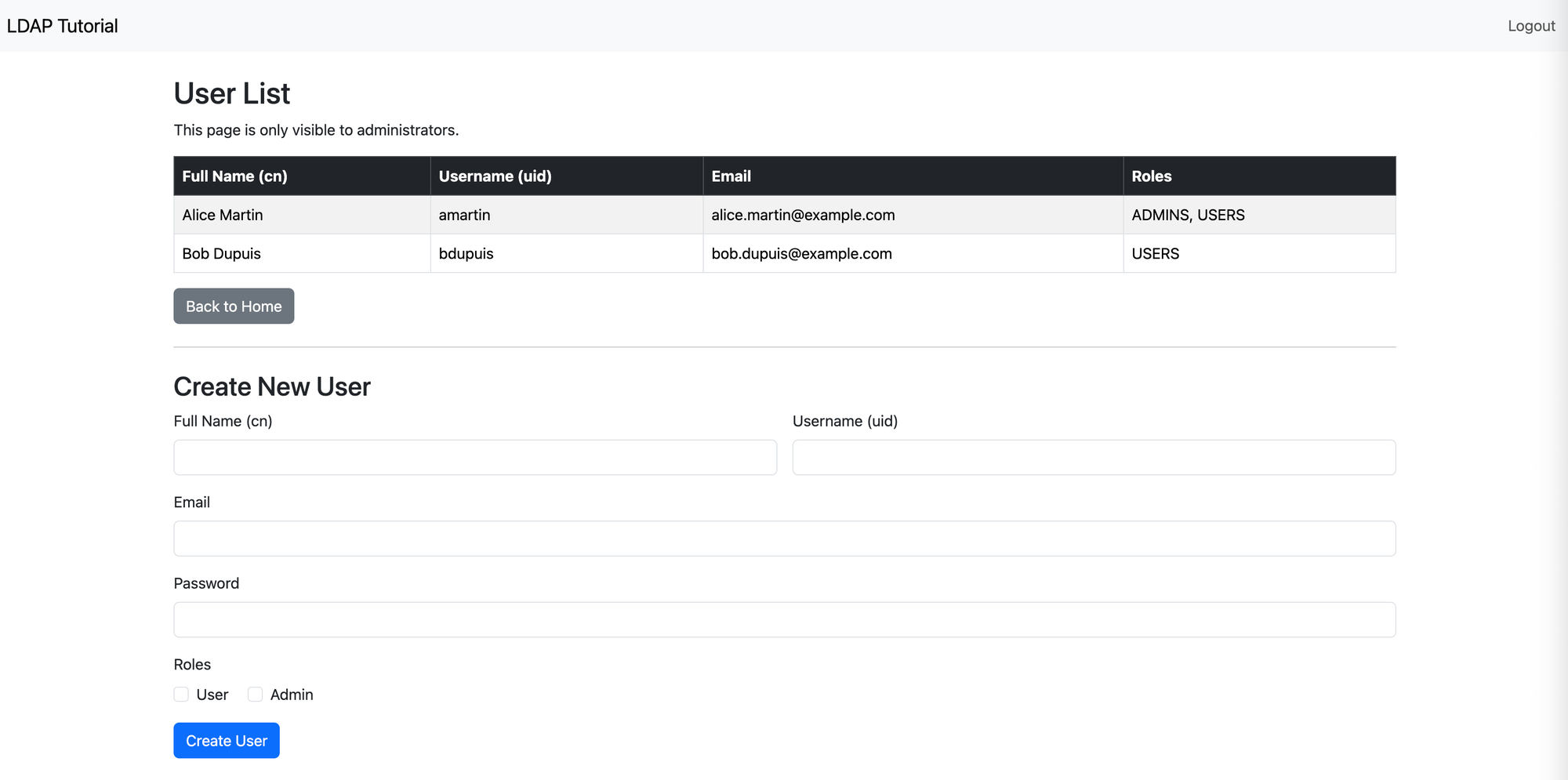Click the Full Name (cn) column header
Viewport: 1568px width, 780px height.
[234, 176]
